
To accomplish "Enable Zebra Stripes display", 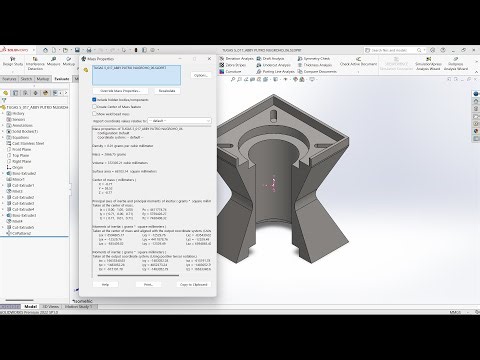I will [233, 65].
